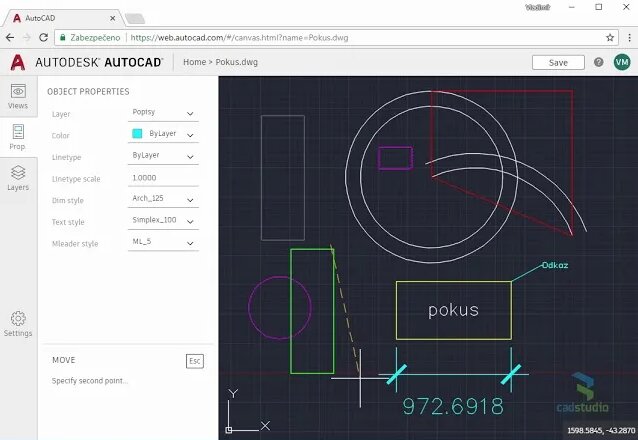
Task: Save the drawing with the Save button
Action: click(558, 63)
